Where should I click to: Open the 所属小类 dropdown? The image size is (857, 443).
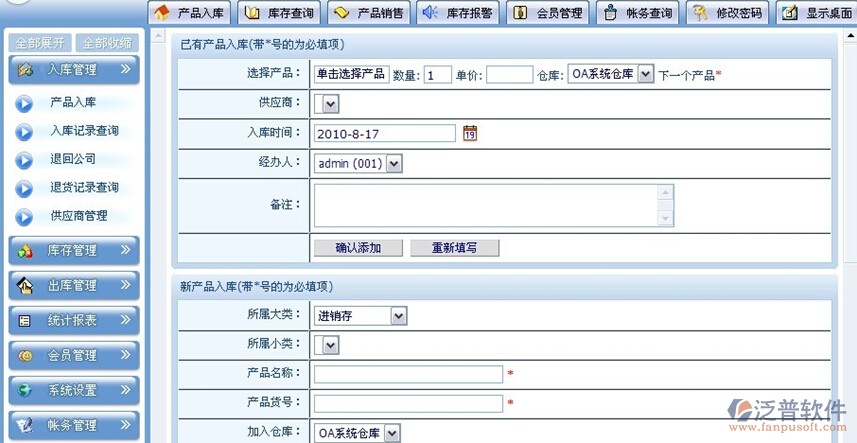327,345
